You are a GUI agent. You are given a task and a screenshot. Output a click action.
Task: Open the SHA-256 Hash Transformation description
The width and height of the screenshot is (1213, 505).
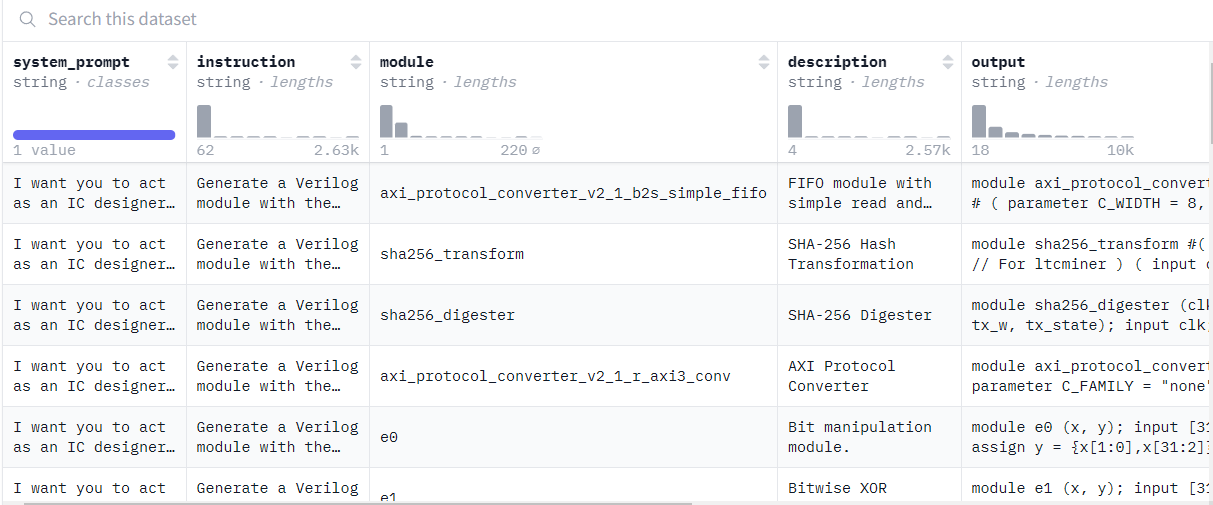(850, 254)
